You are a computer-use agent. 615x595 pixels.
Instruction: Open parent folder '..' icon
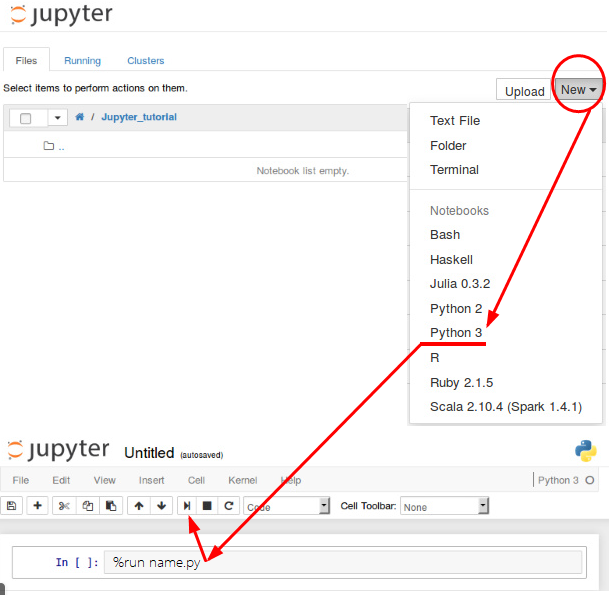coord(49,146)
